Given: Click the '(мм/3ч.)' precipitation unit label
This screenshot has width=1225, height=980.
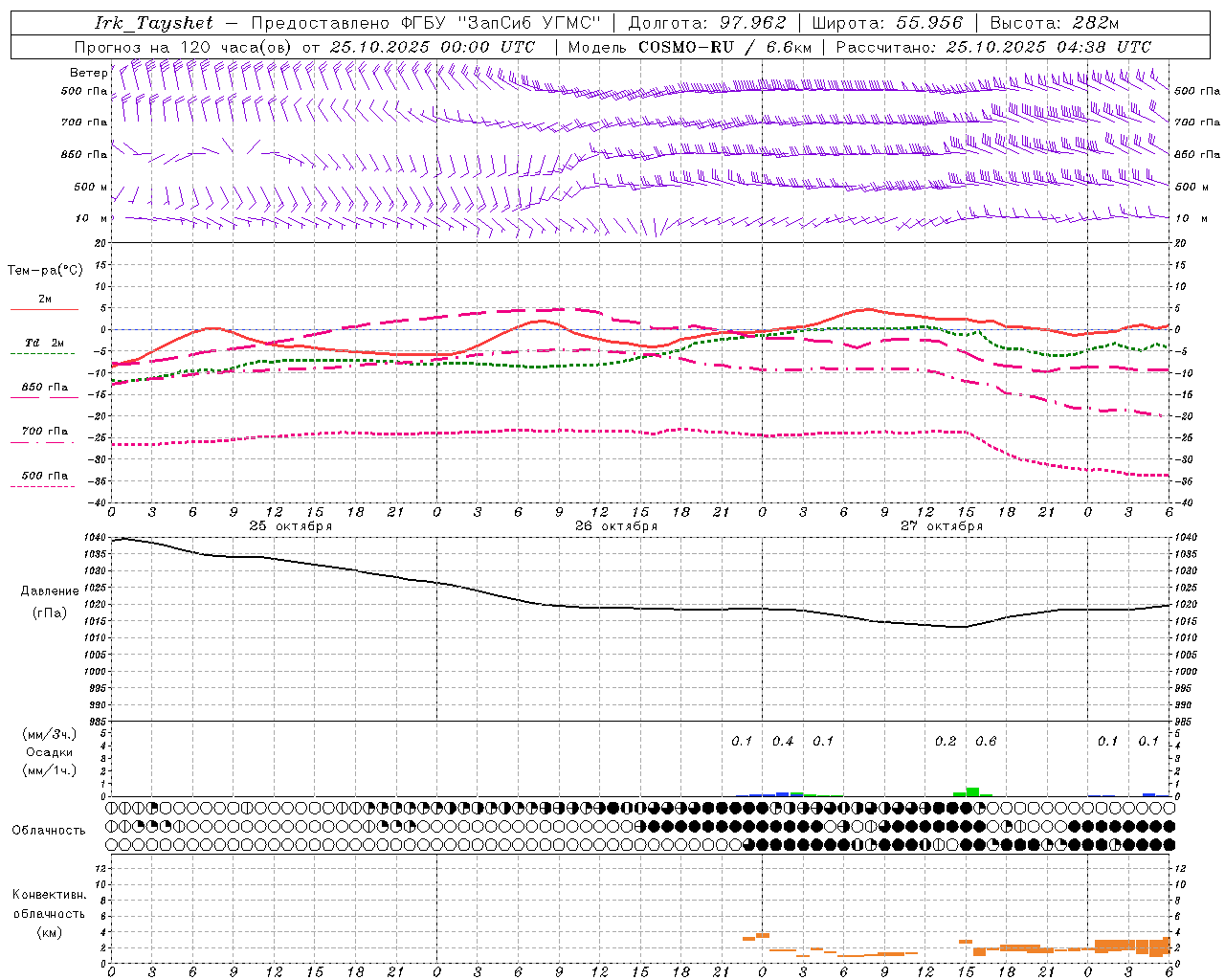Looking at the screenshot, I should tap(50, 735).
